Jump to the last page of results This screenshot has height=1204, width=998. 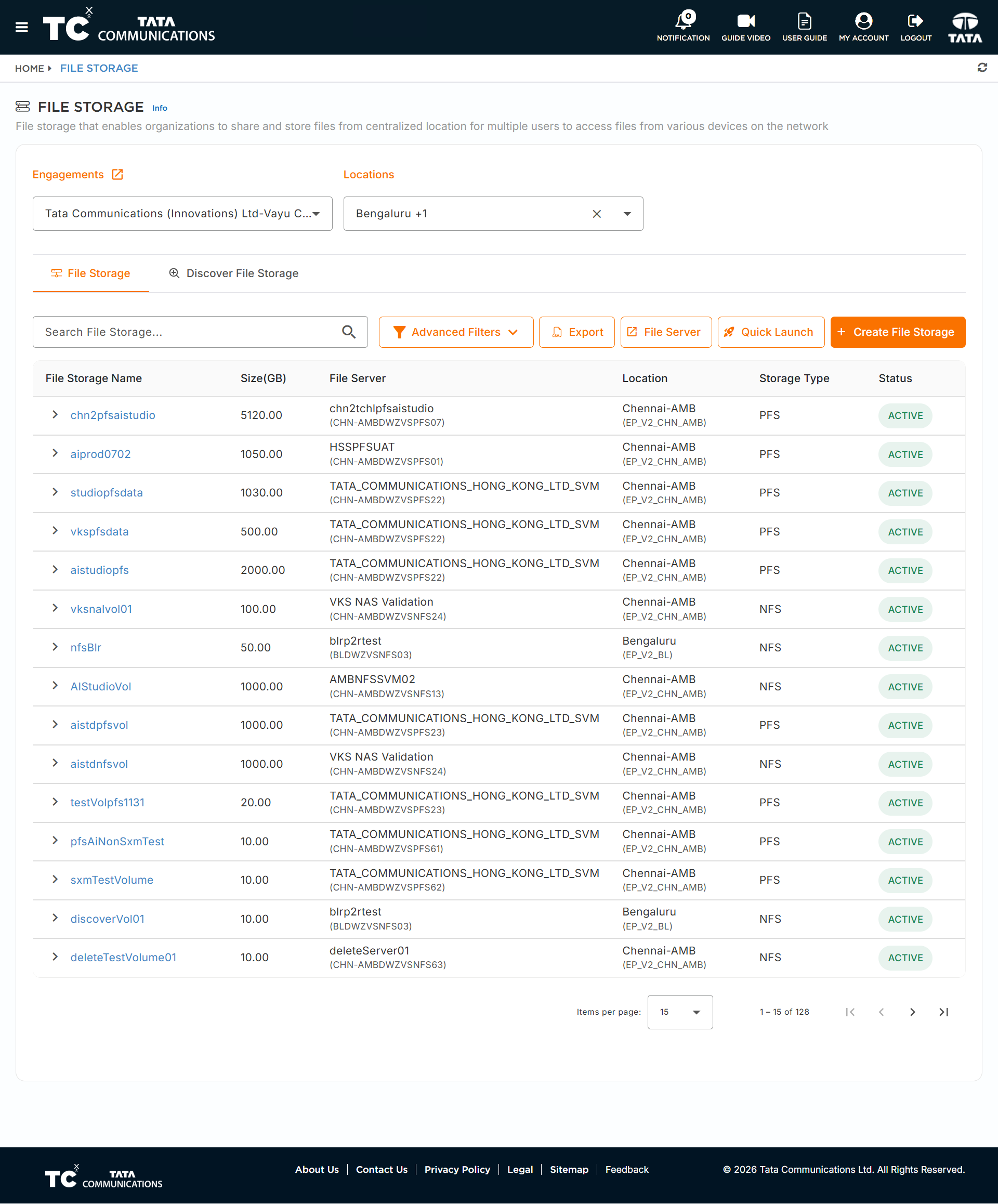943,1012
